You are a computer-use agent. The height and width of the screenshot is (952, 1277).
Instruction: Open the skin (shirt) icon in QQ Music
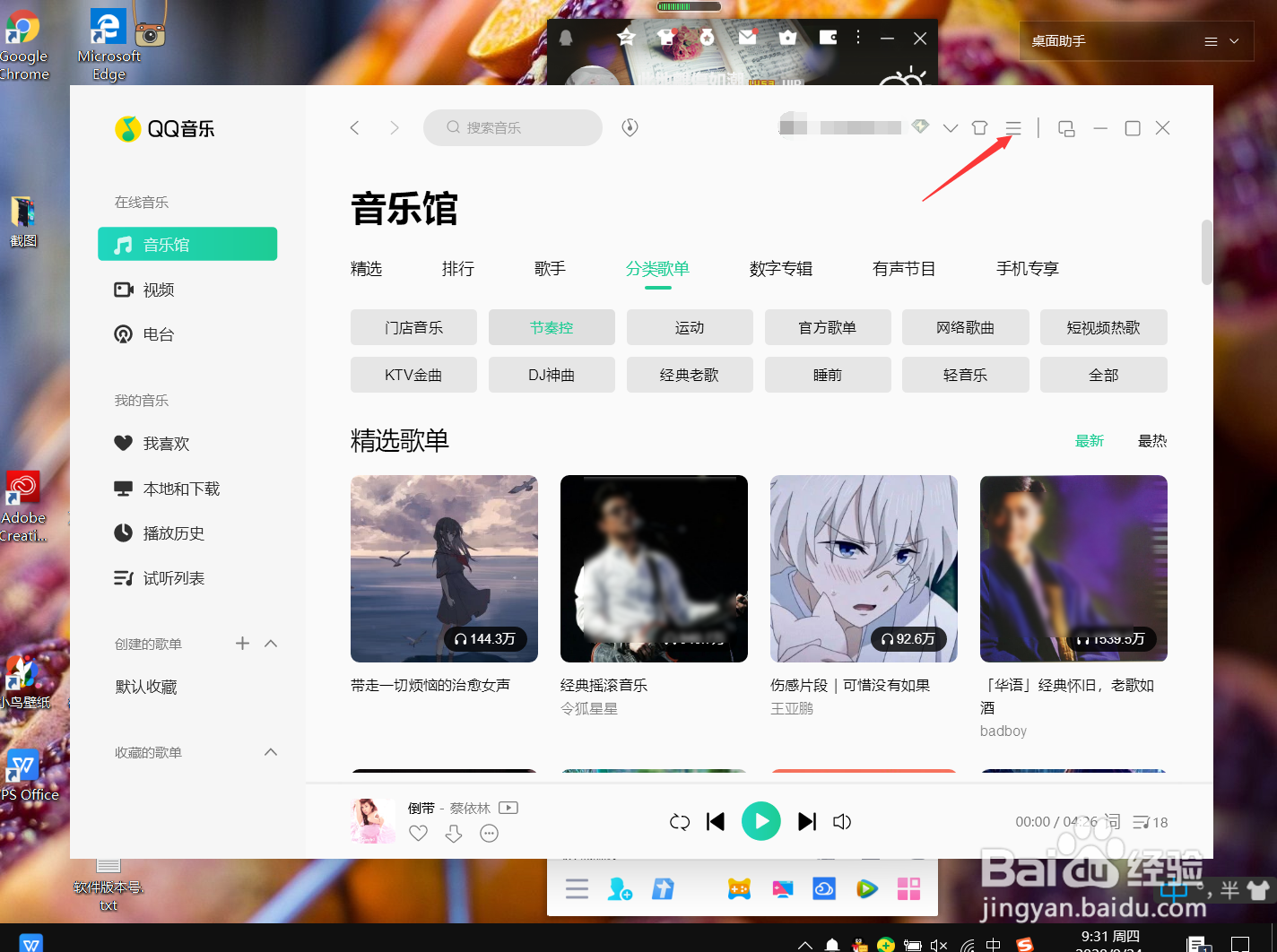[979, 128]
